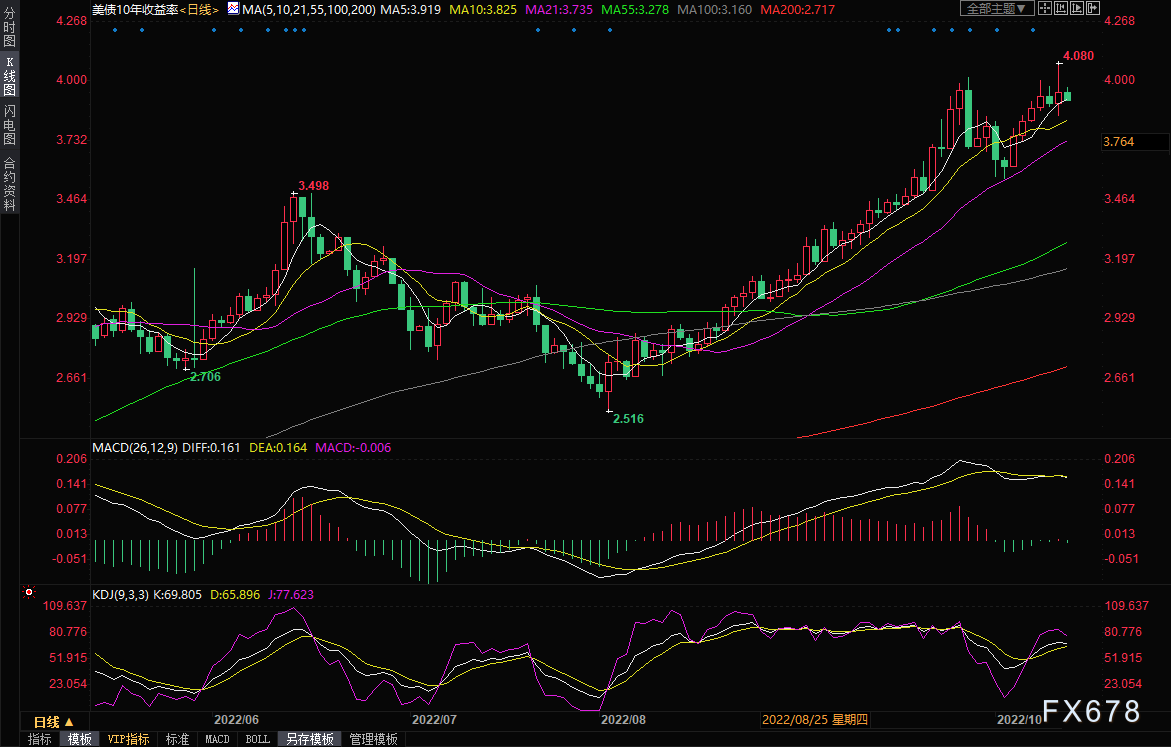The width and height of the screenshot is (1171, 747).
Task: Click the MA200:2.717 value
Action: point(798,10)
